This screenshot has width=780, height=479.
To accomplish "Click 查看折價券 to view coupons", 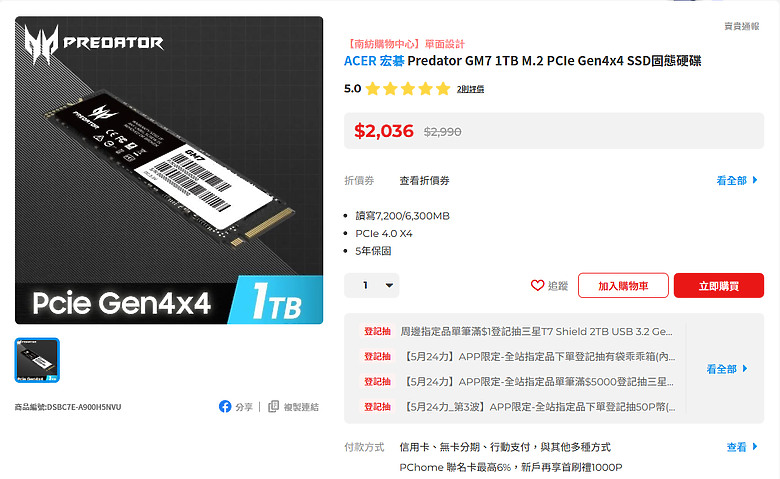I will (424, 181).
